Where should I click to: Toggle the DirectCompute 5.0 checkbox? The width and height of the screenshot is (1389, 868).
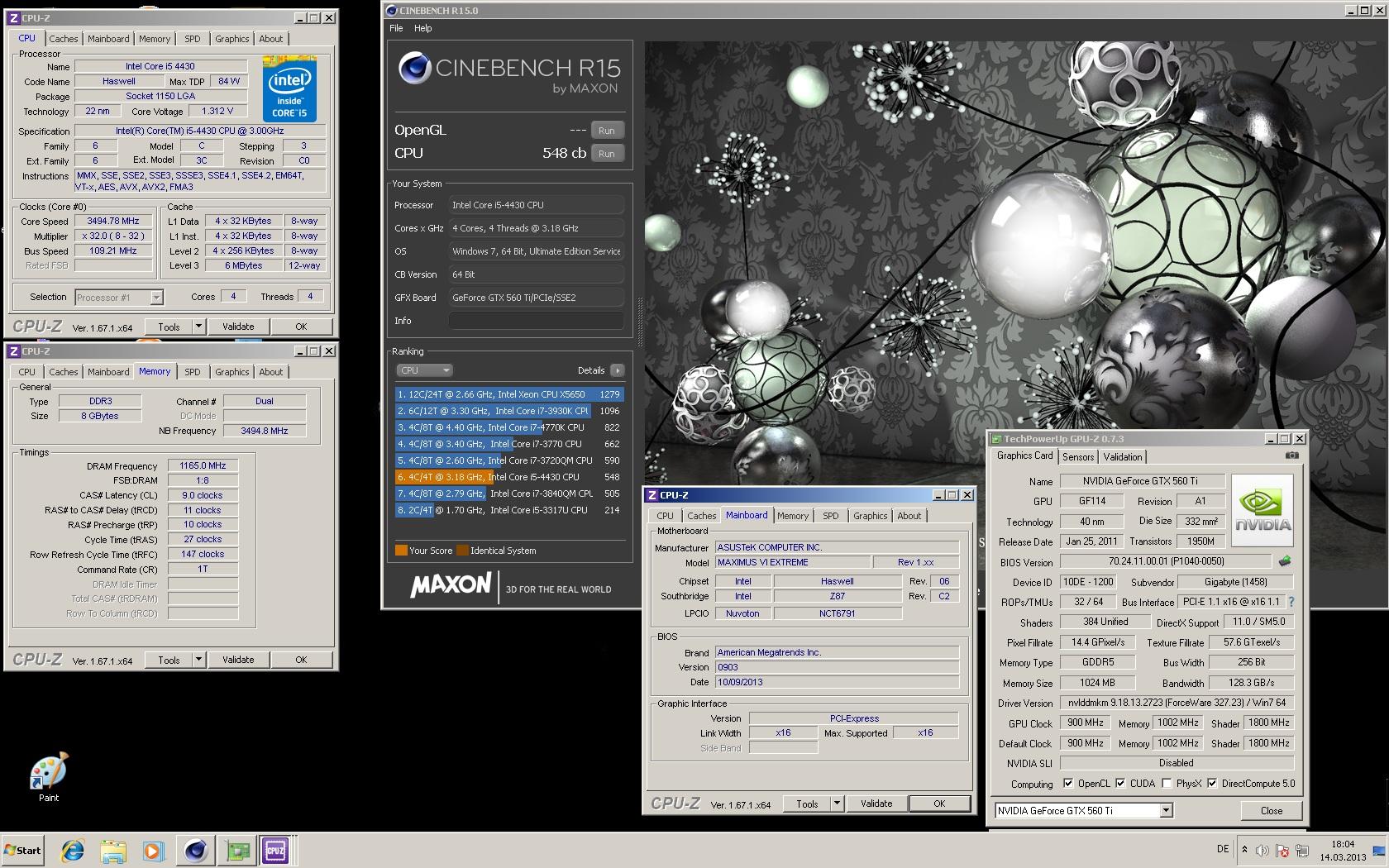tap(1212, 784)
